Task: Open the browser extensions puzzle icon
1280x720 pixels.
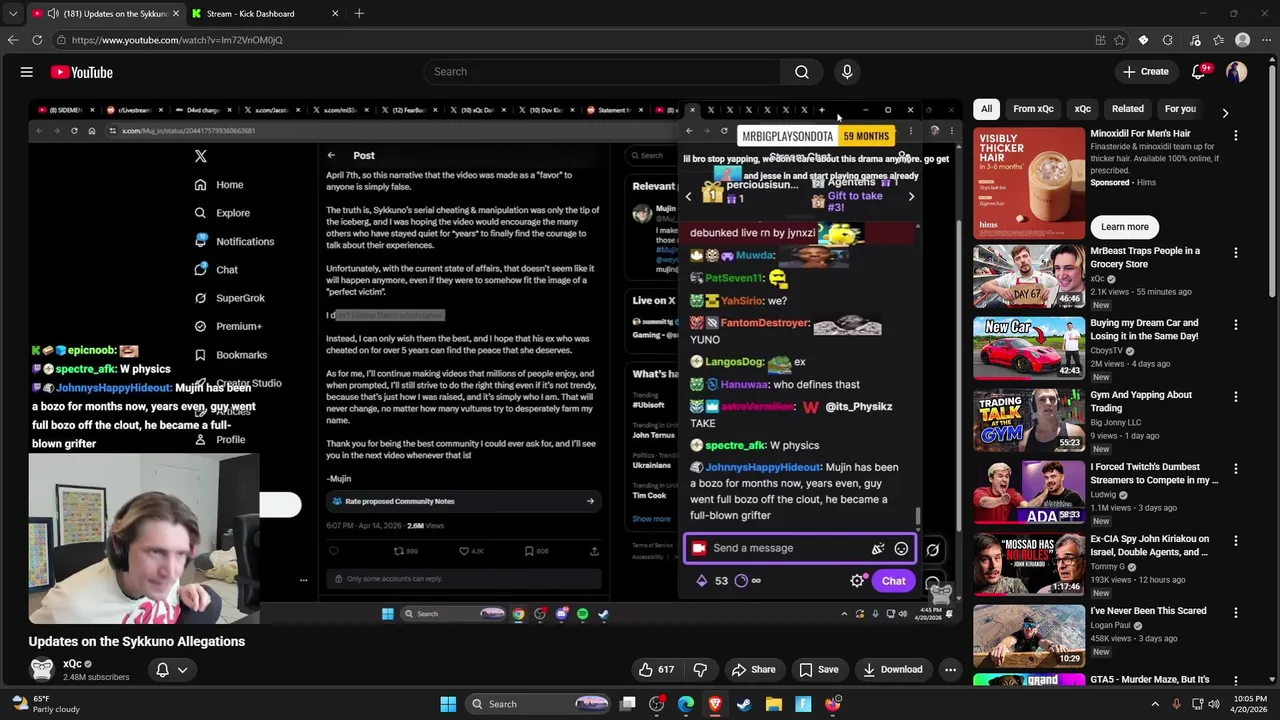Action: click(1168, 40)
